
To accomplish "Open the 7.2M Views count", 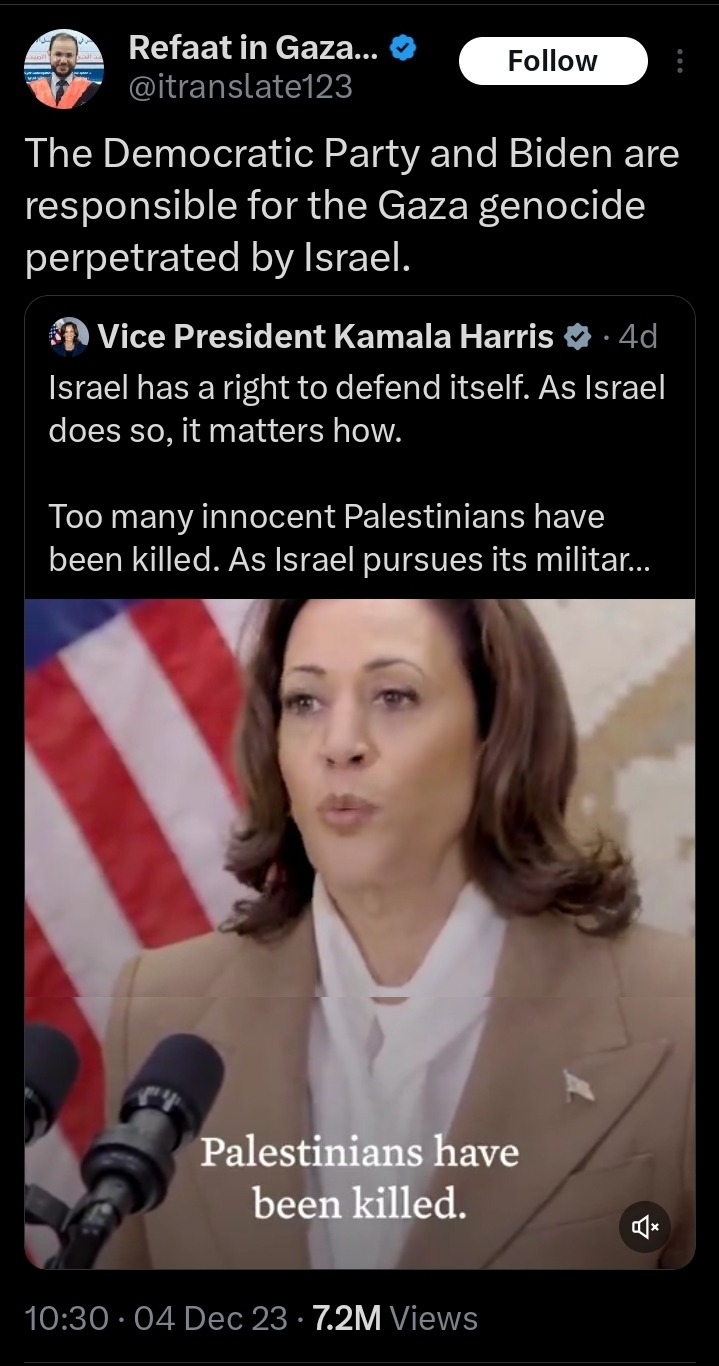I will (x=395, y=1319).
